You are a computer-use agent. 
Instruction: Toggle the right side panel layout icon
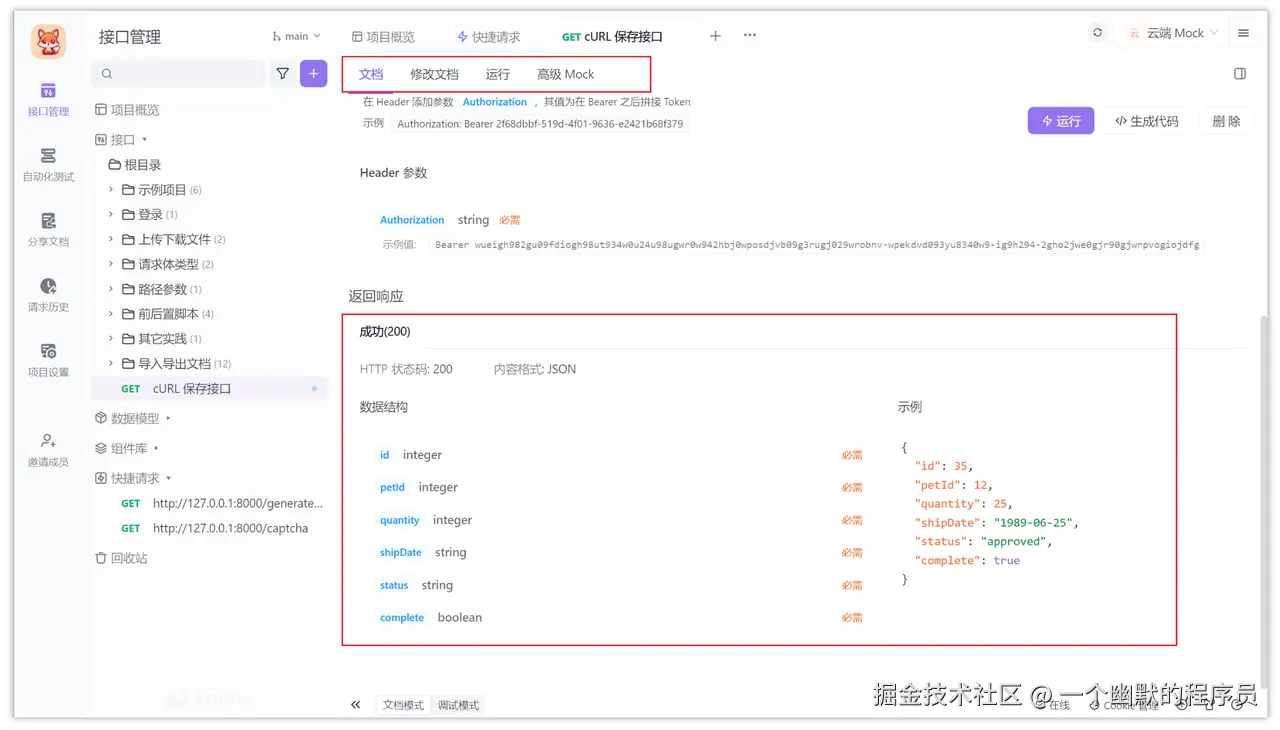1240,74
